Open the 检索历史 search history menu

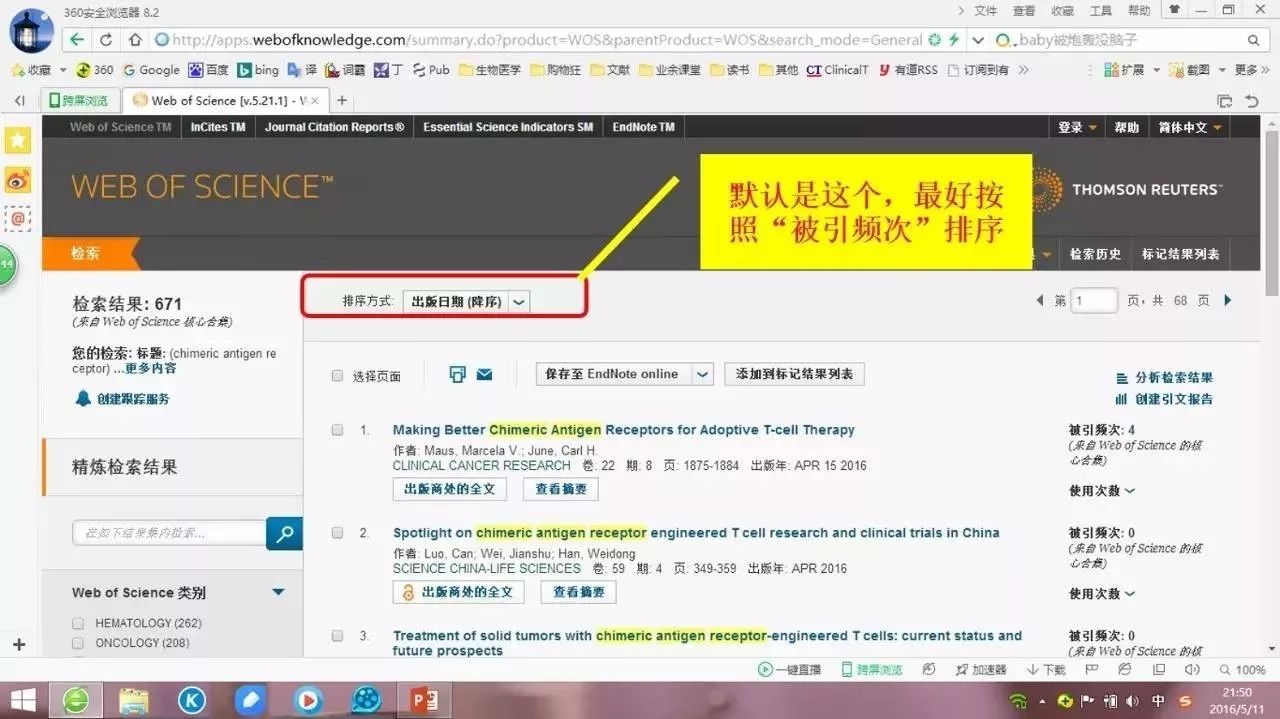1095,254
